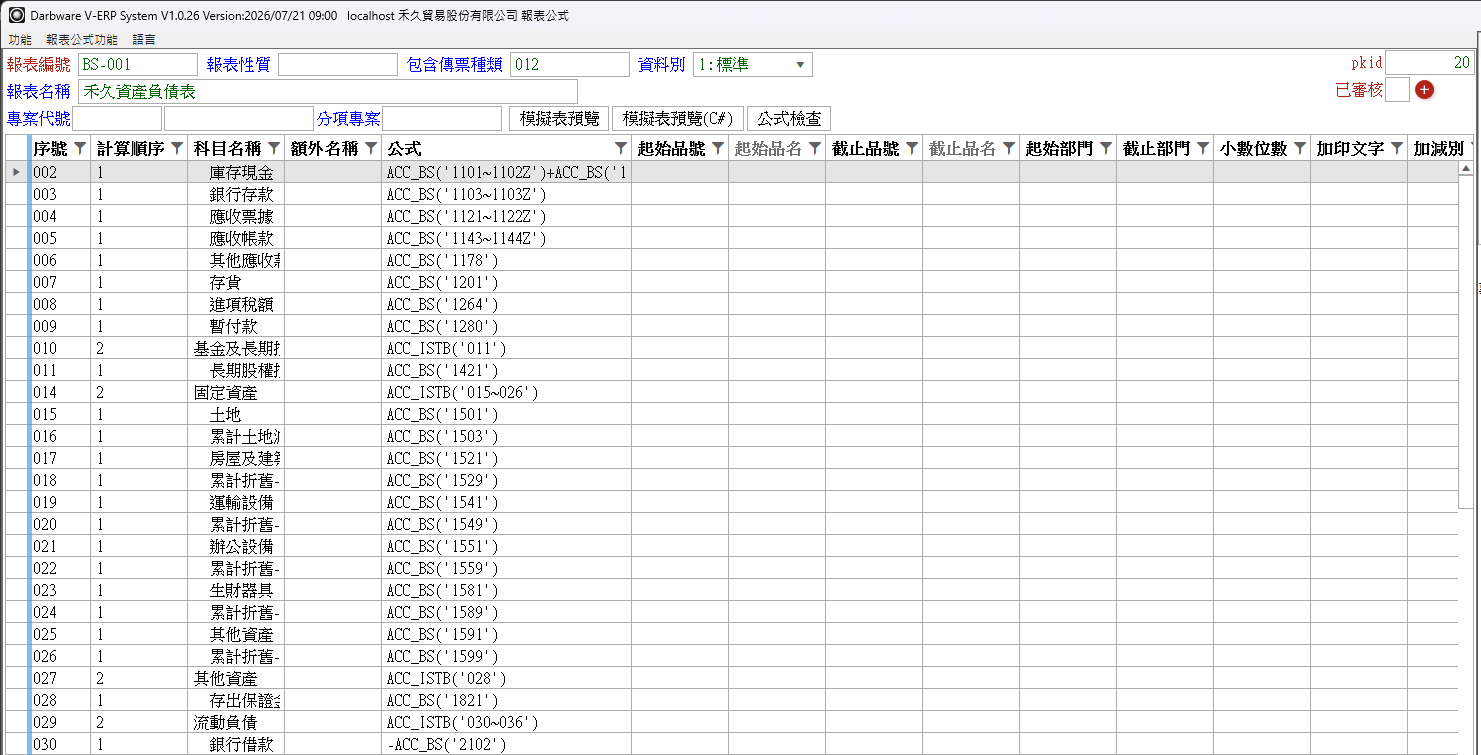
Task: Click the 分項專案 input field
Action: pos(442,118)
